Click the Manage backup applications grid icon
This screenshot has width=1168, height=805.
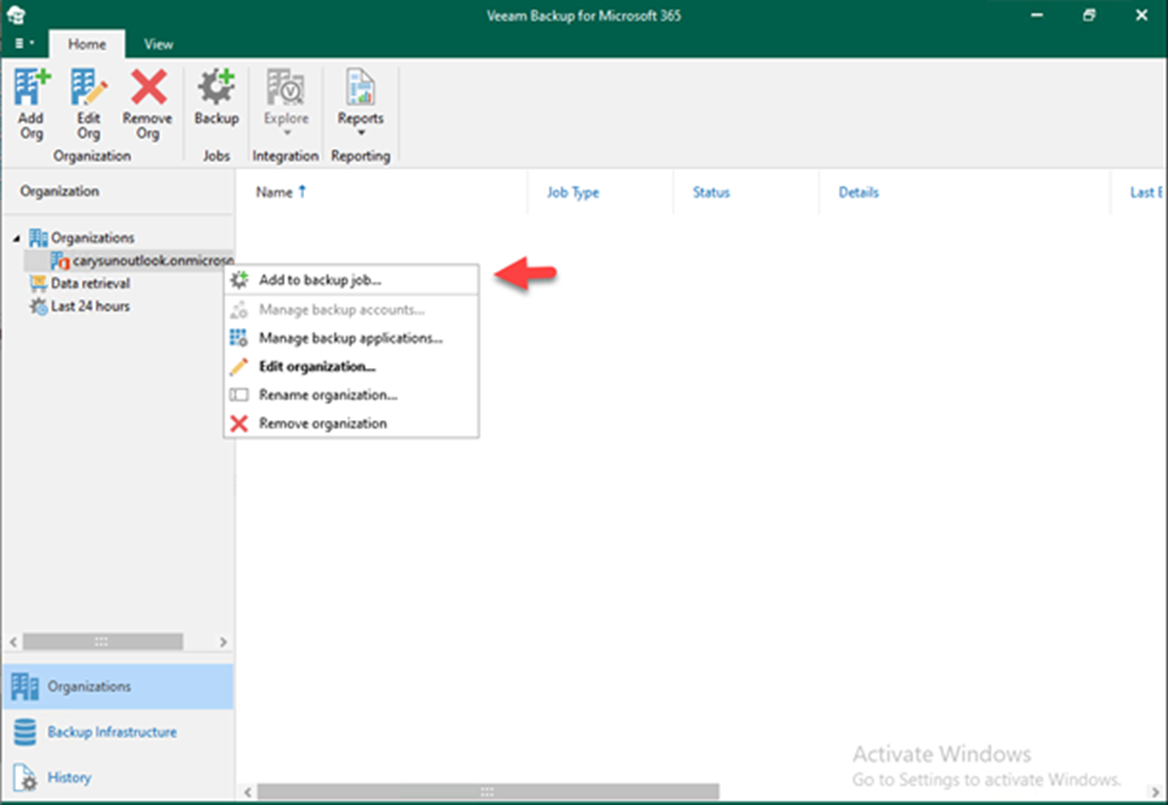[239, 338]
